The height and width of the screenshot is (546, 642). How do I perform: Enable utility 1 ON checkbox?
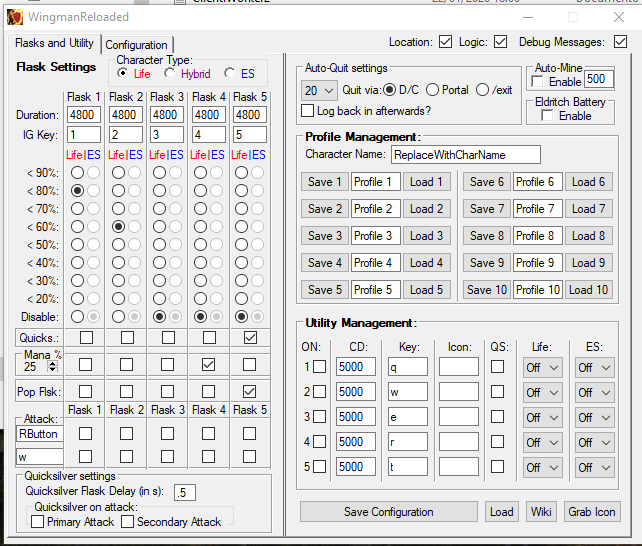(x=319, y=366)
